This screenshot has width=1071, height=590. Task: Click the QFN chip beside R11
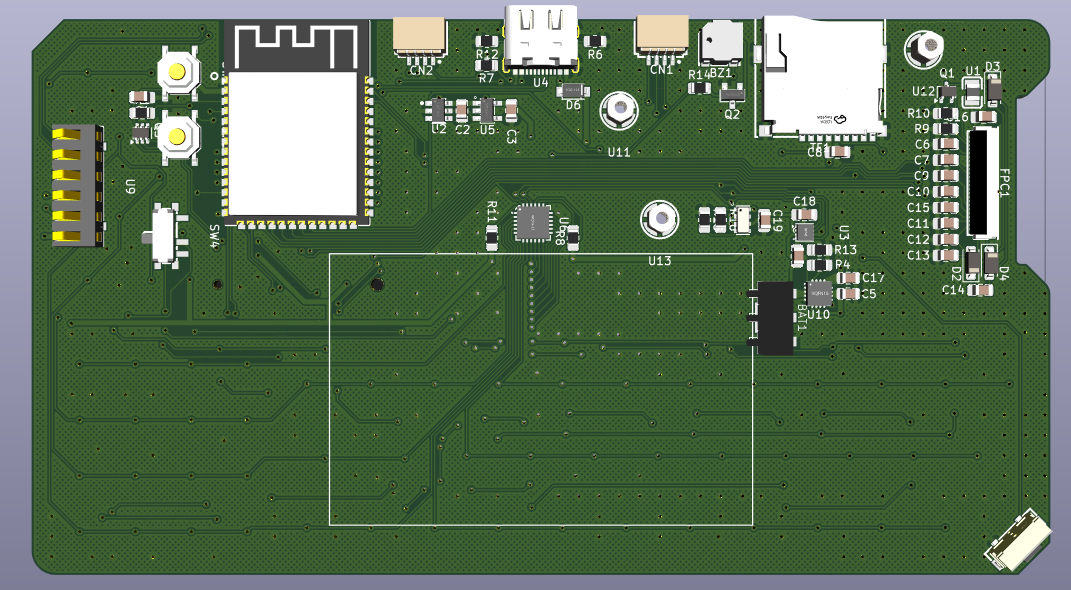(x=531, y=223)
